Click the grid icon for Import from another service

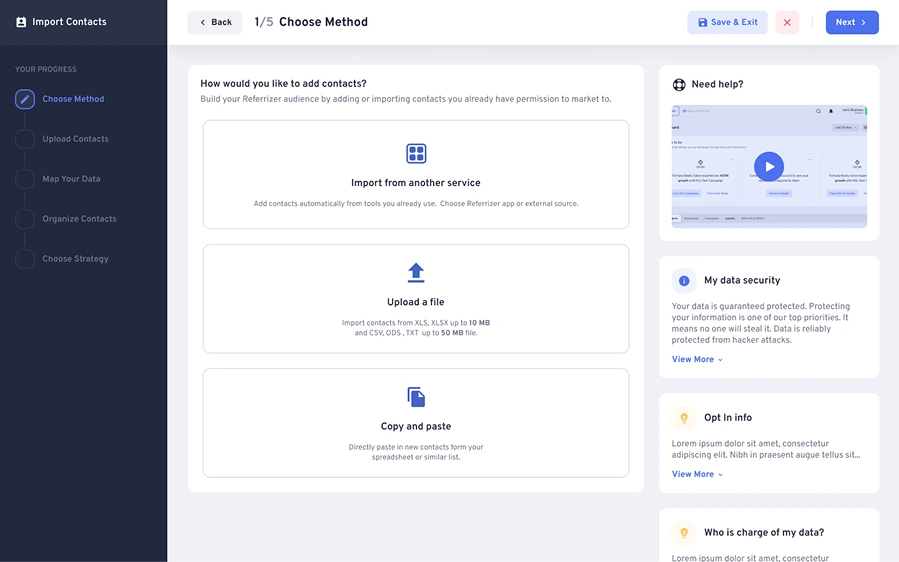(416, 154)
